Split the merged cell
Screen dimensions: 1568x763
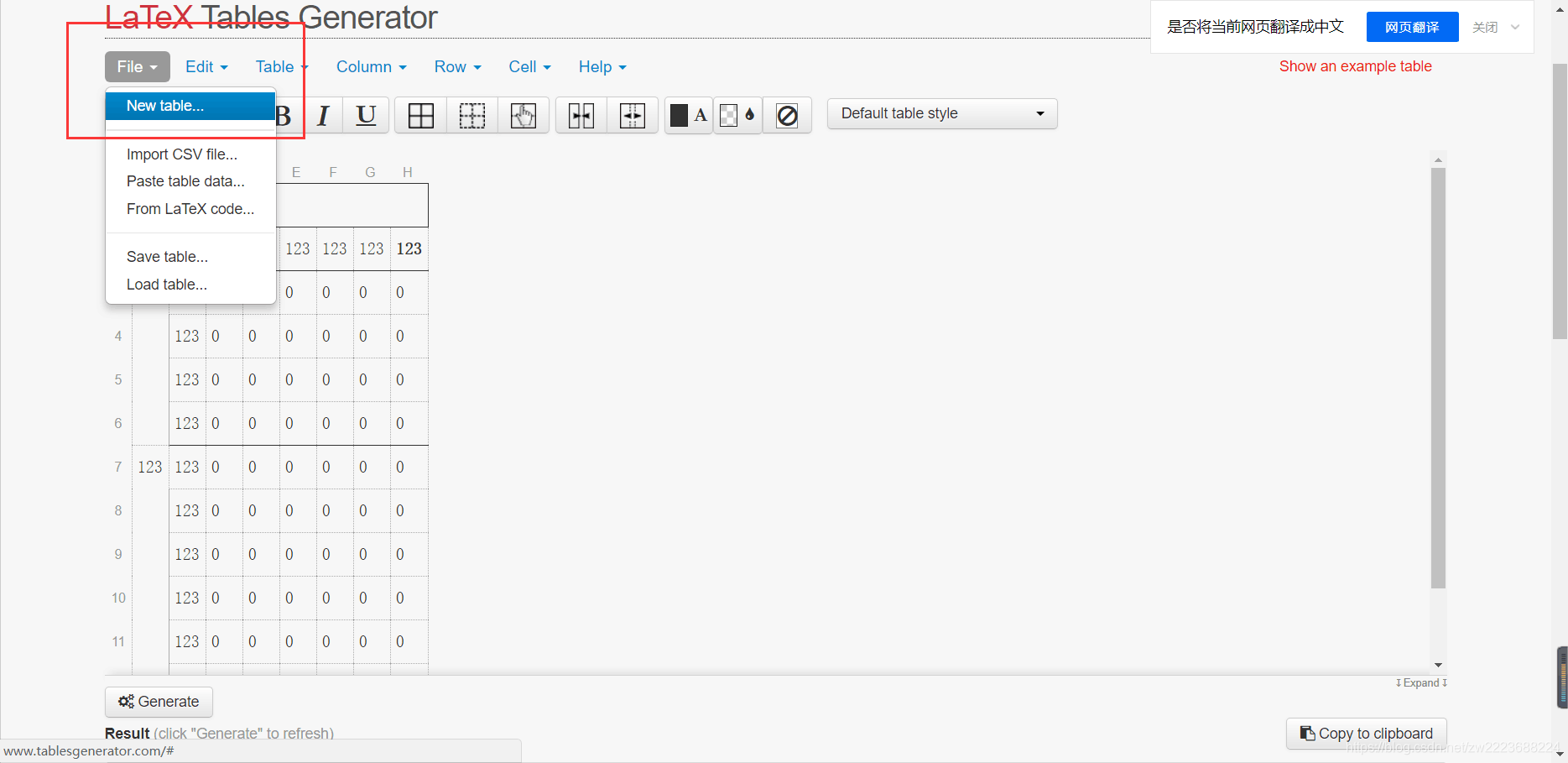pyautogui.click(x=633, y=116)
